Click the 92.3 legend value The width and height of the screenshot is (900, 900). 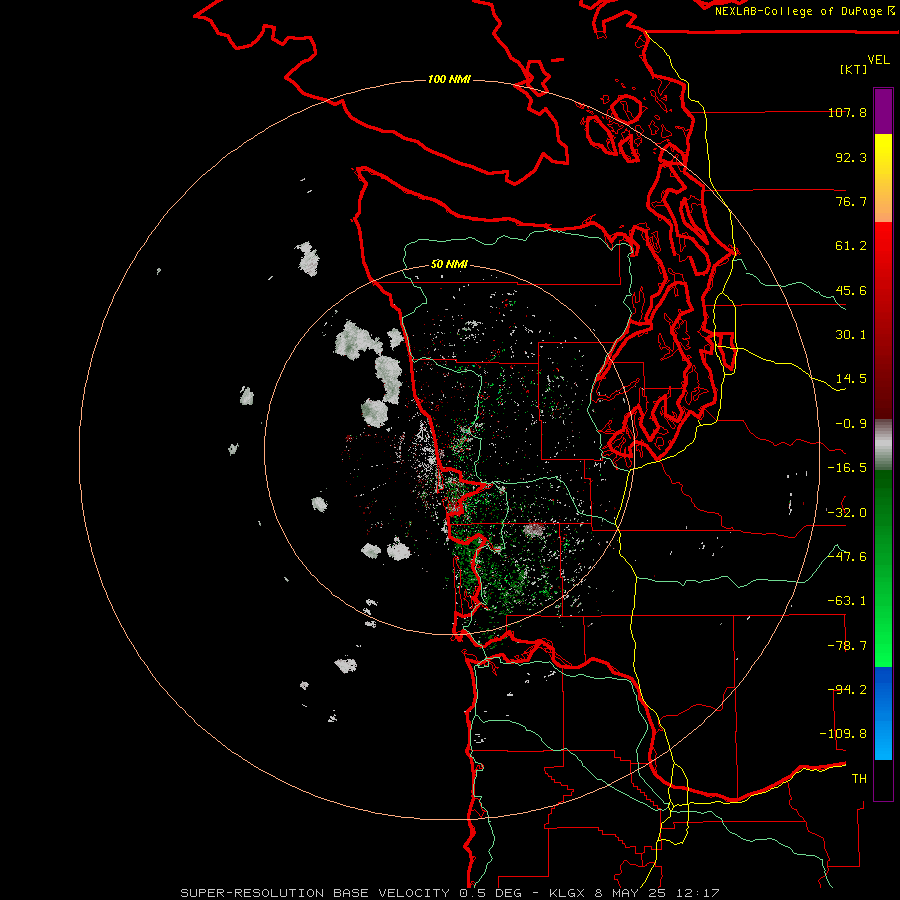[851, 157]
